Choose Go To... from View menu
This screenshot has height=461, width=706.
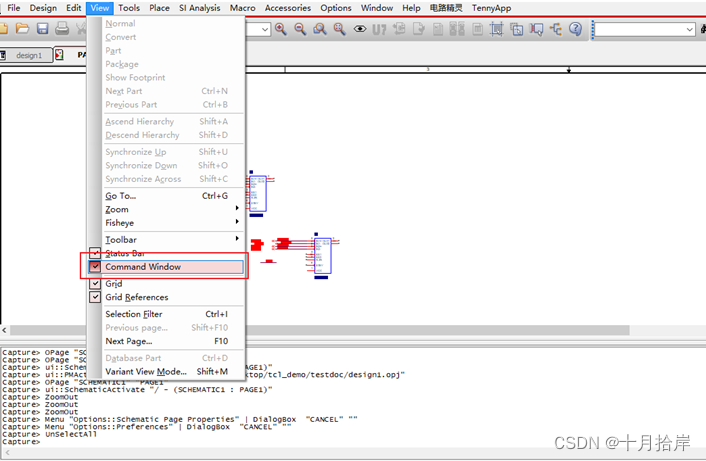pyautogui.click(x=173, y=196)
